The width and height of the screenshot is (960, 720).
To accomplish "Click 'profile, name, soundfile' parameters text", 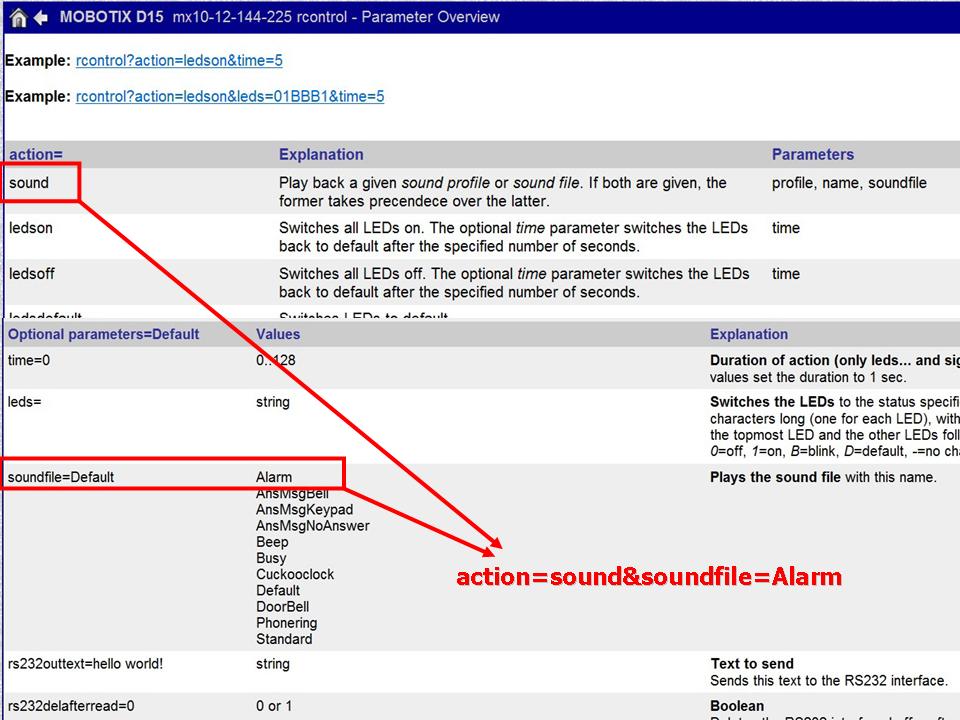I will click(x=849, y=182).
